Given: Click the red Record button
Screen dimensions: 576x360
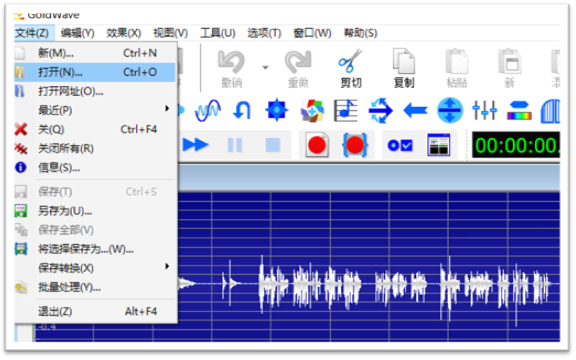Looking at the screenshot, I should coord(317,145).
